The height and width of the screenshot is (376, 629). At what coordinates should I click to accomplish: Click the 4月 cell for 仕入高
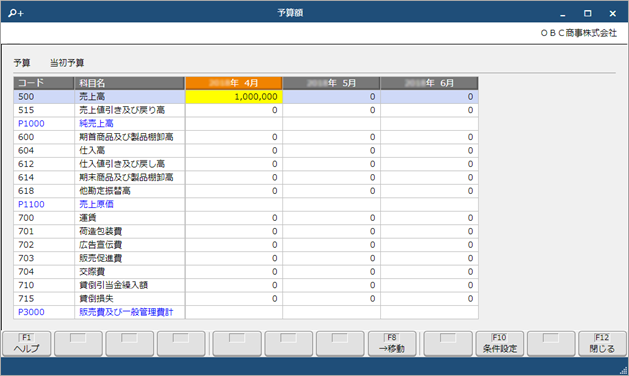tap(234, 150)
